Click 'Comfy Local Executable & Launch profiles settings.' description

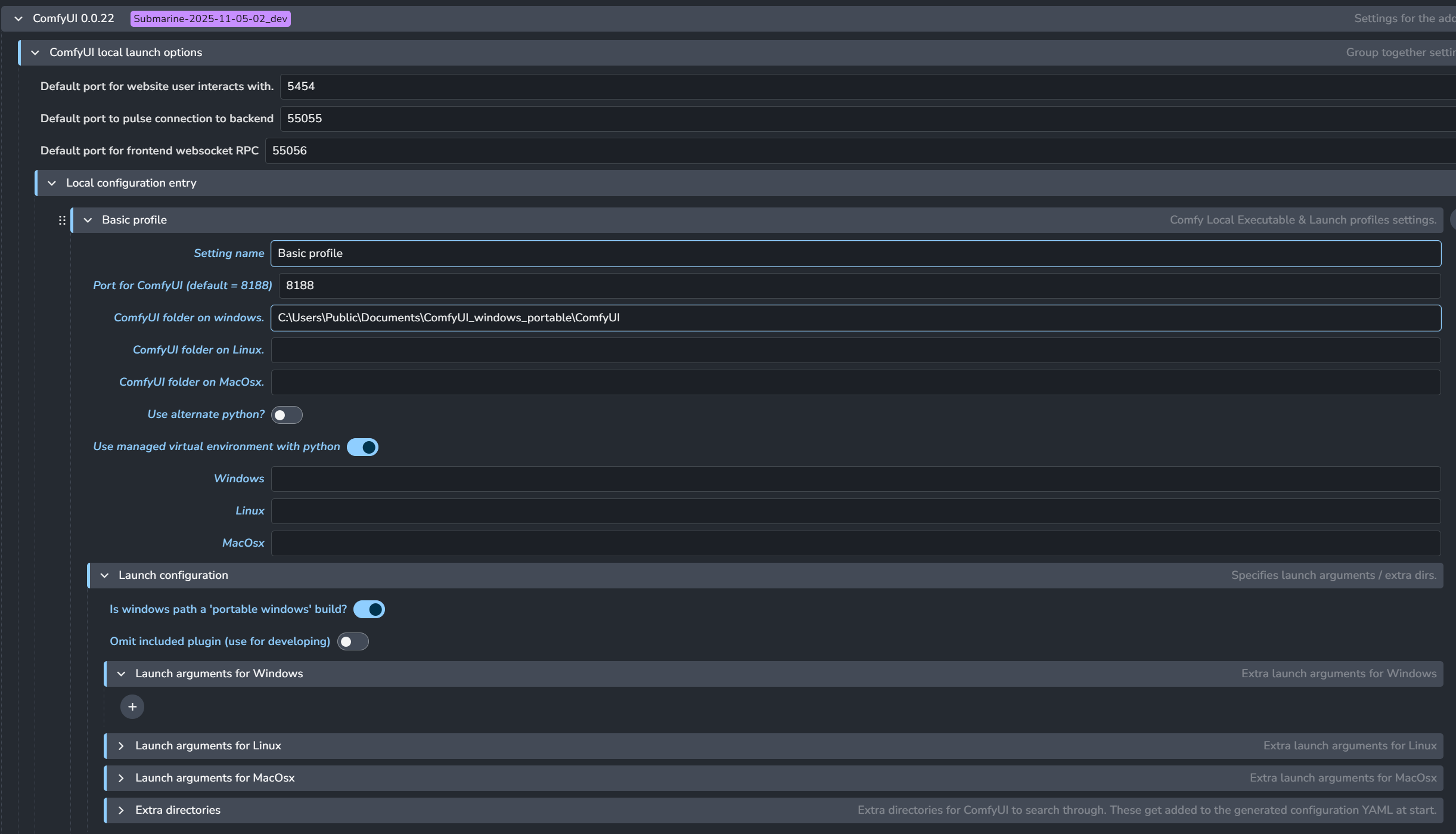[x=1303, y=220]
